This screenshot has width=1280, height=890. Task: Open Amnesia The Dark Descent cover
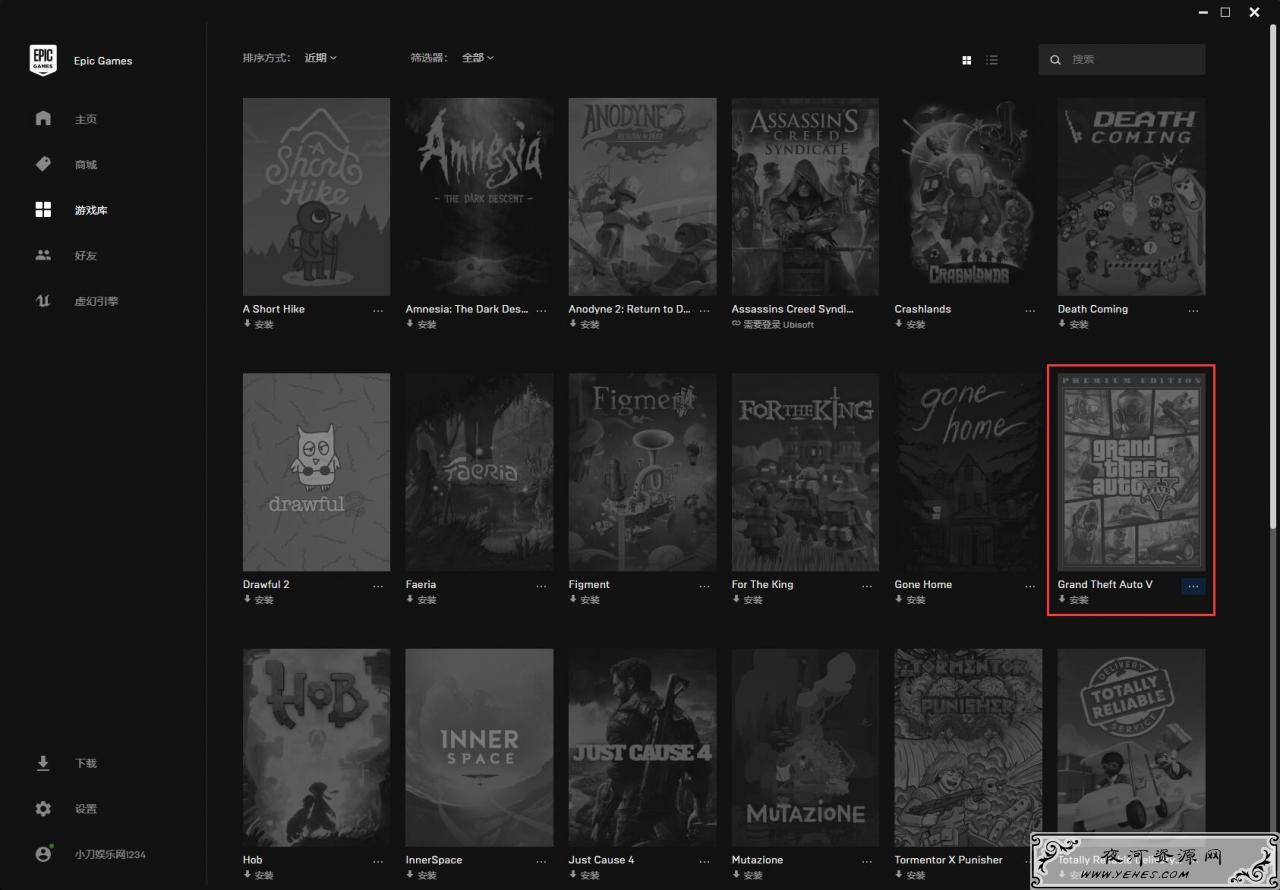(479, 196)
